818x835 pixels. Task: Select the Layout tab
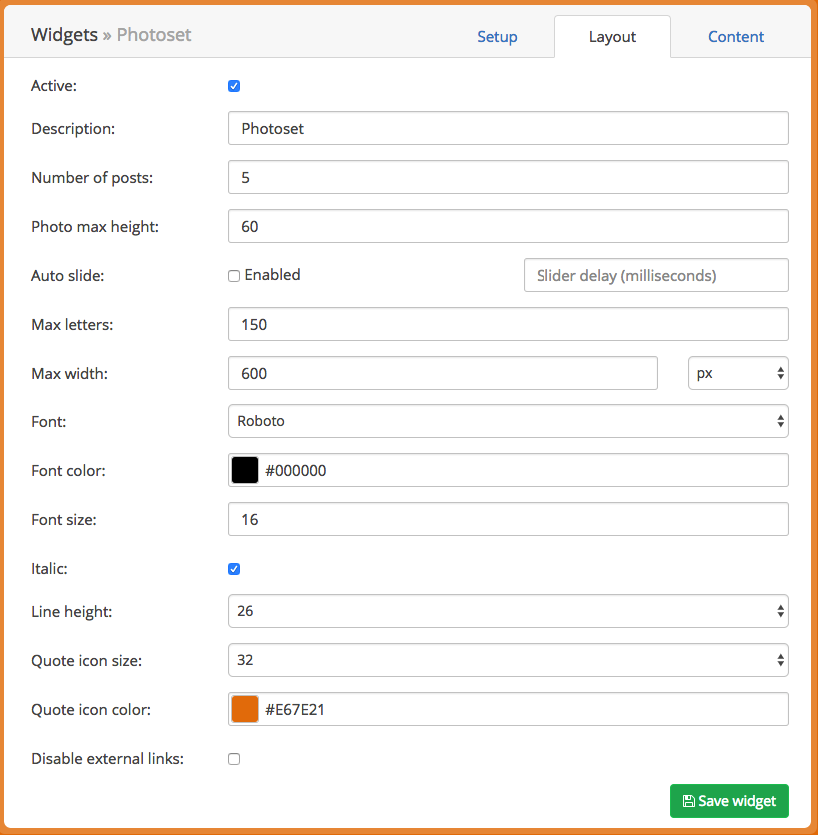612,37
